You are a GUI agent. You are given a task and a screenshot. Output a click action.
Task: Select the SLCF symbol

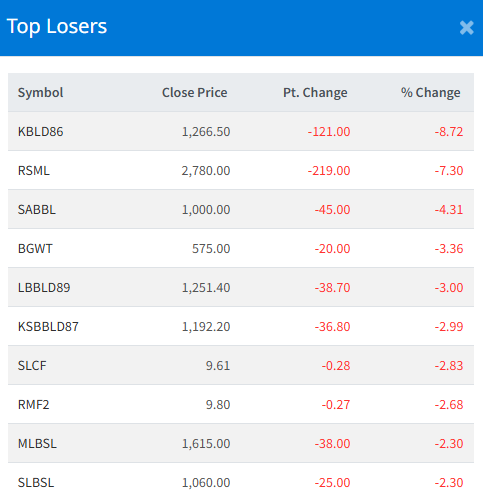pos(32,365)
